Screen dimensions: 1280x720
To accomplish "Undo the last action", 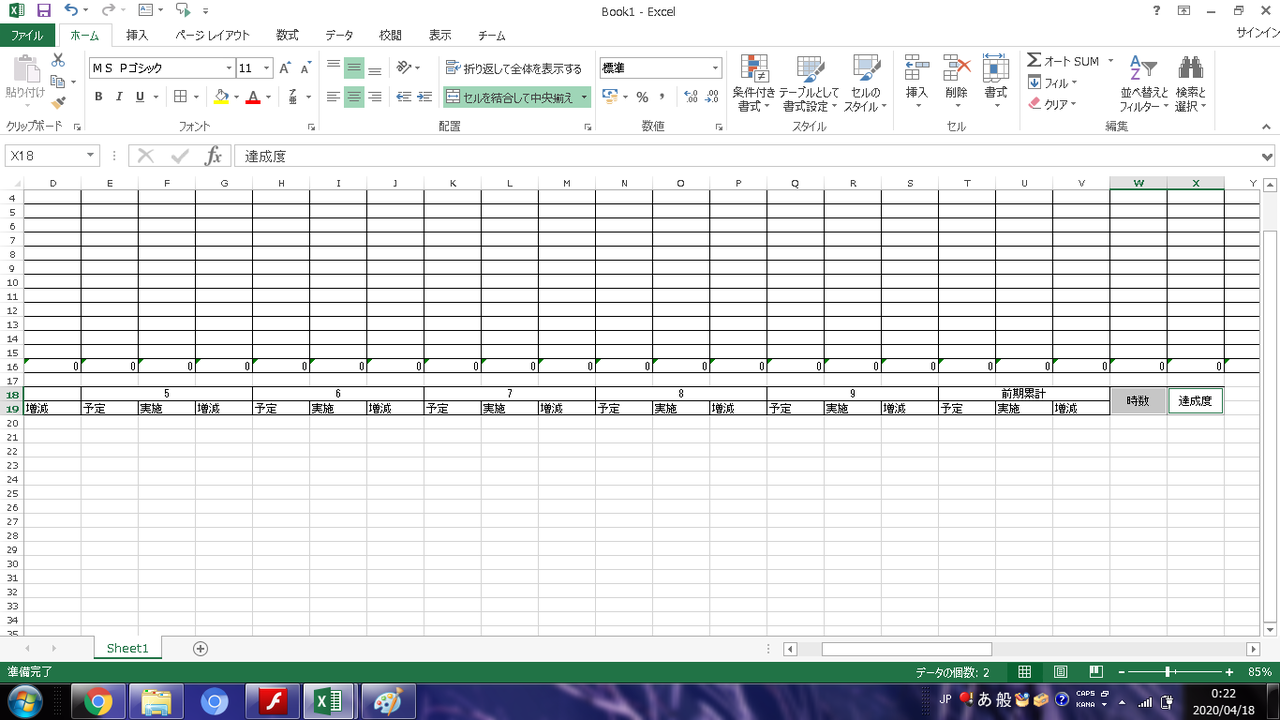I will tap(70, 11).
